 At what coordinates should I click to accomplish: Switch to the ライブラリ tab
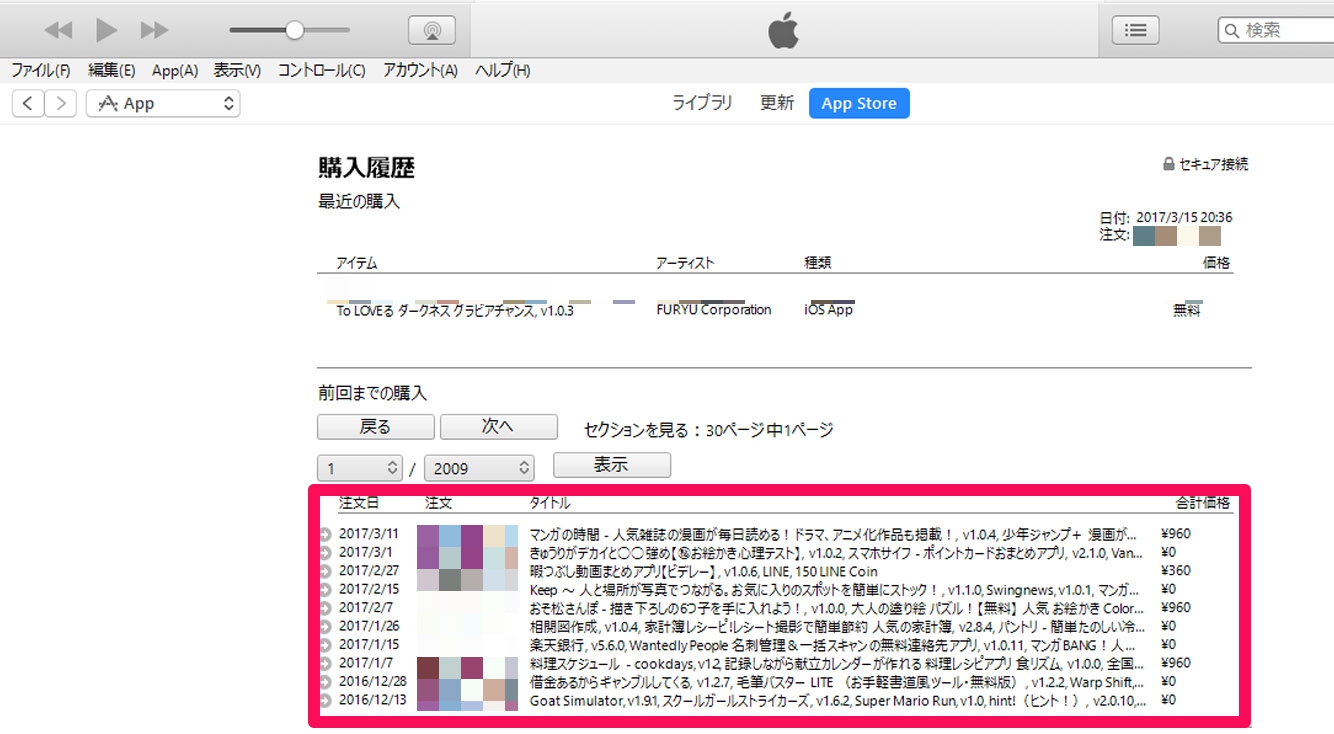point(702,103)
